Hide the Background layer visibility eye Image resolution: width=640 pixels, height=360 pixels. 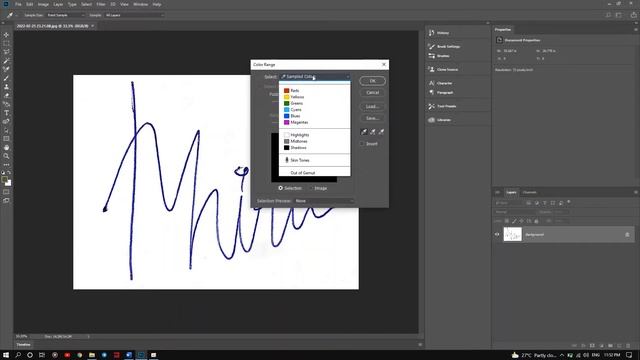(x=497, y=235)
